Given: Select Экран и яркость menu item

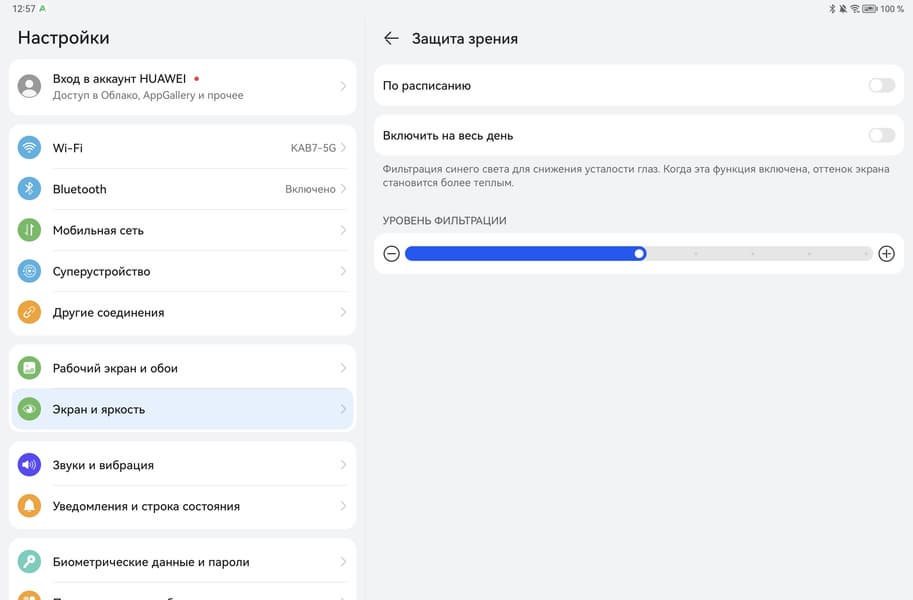Looking at the screenshot, I should (x=180, y=409).
